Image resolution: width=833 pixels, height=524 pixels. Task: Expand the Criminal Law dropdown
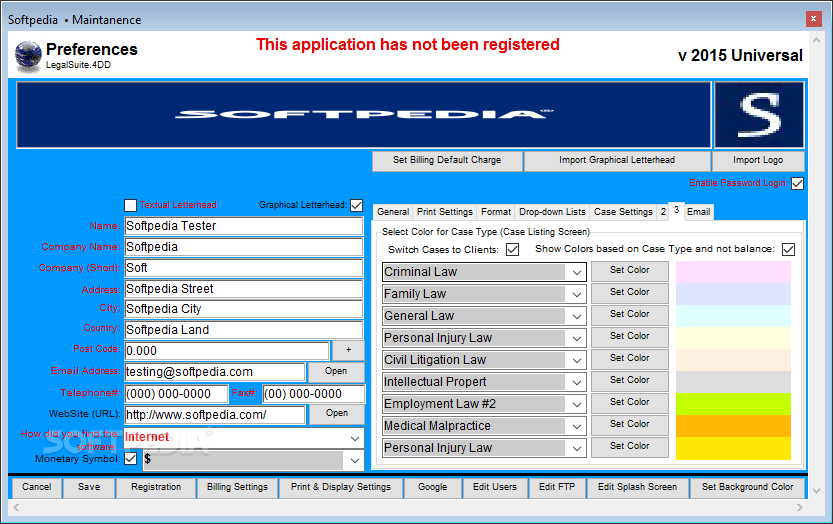[x=576, y=272]
